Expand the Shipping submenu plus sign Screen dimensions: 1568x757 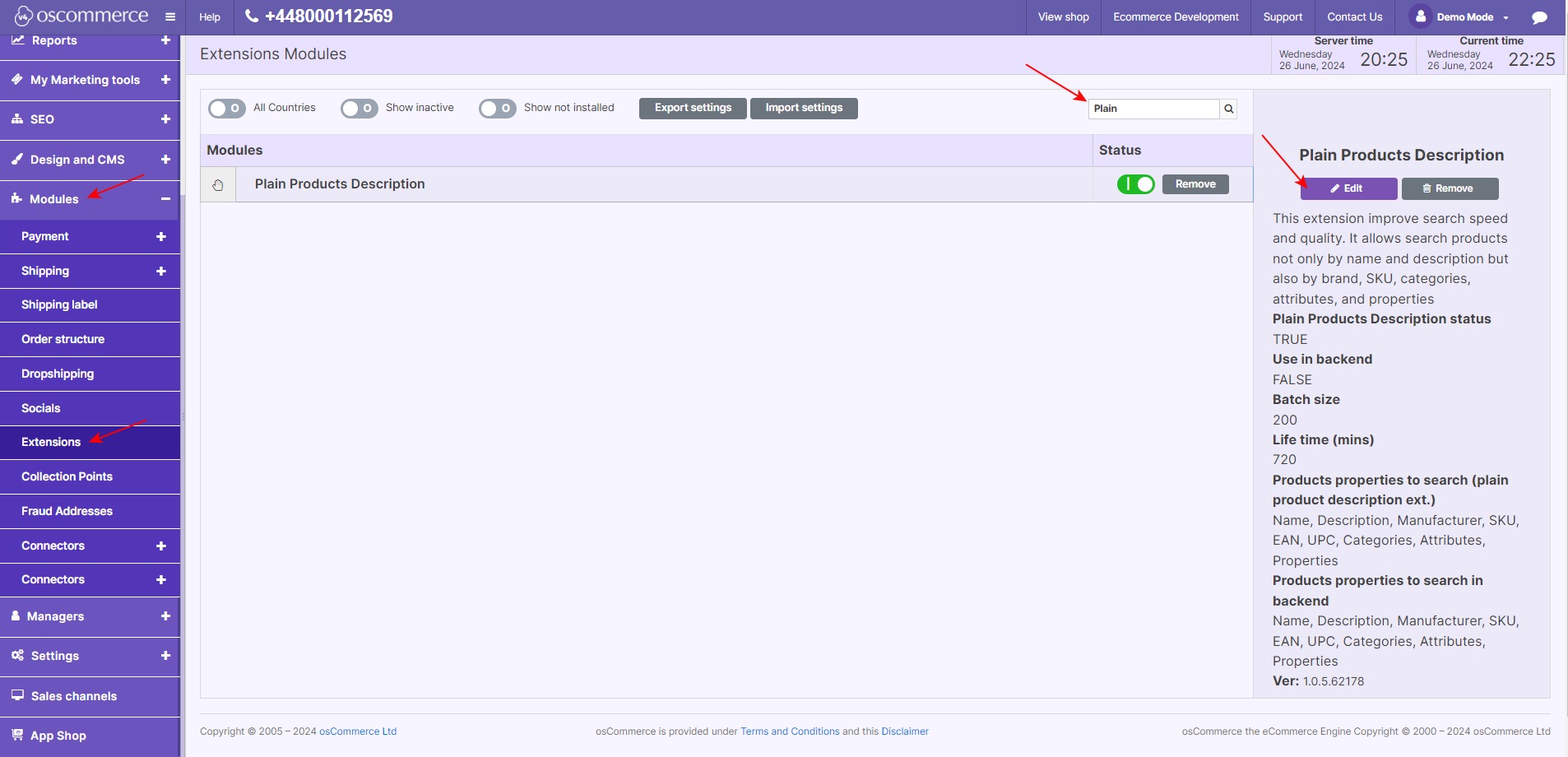[161, 271]
